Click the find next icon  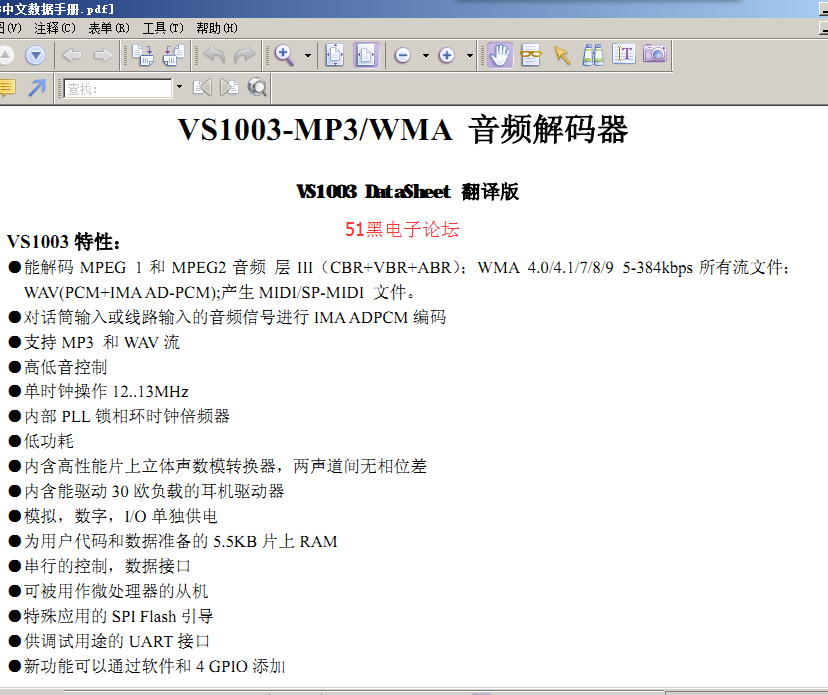[229, 87]
